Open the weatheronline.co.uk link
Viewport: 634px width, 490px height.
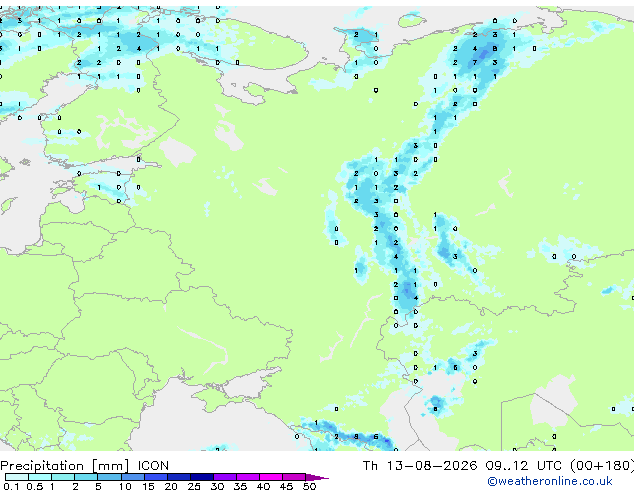tap(550, 481)
